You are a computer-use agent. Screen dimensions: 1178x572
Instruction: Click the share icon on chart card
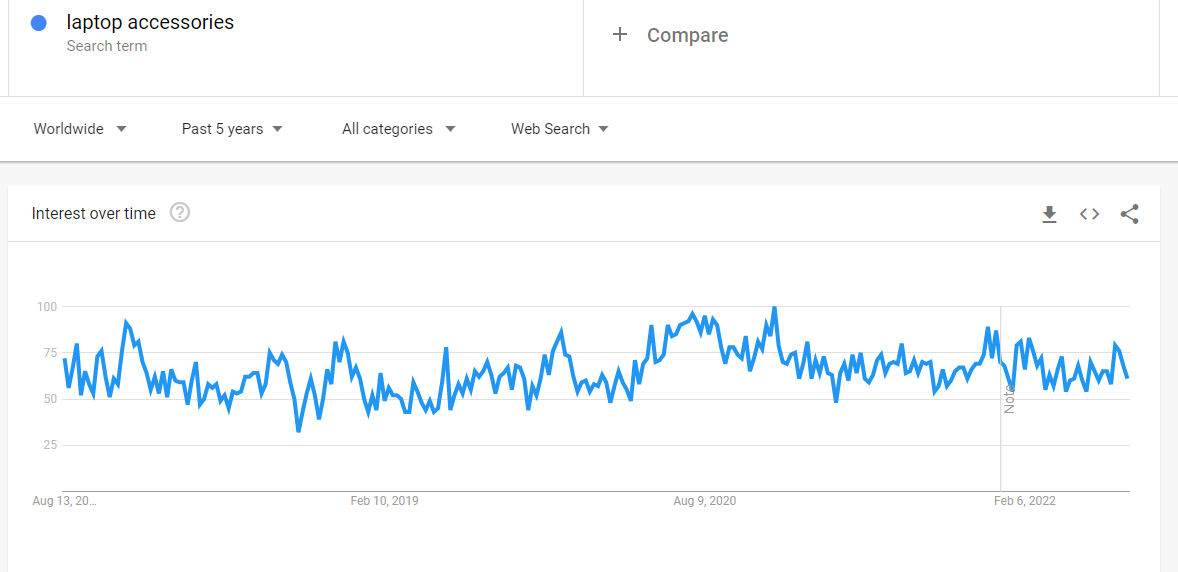pos(1129,214)
